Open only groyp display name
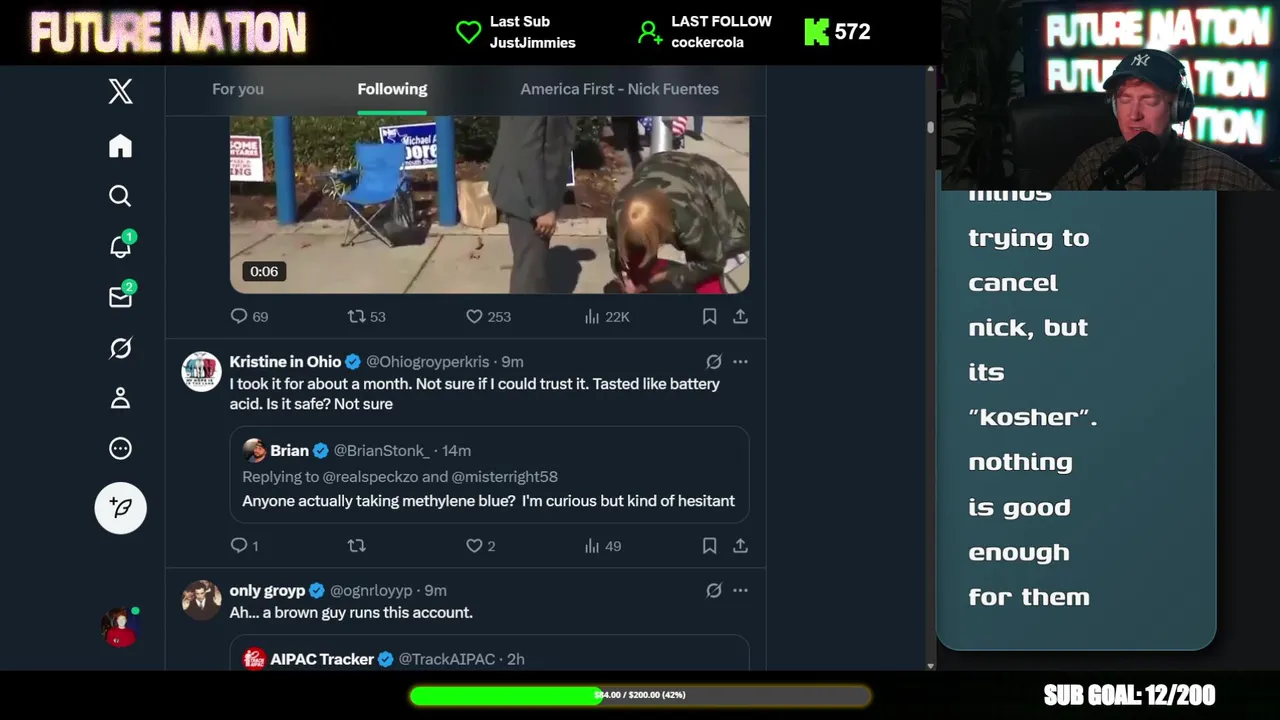This screenshot has height=720, width=1280. pos(267,591)
